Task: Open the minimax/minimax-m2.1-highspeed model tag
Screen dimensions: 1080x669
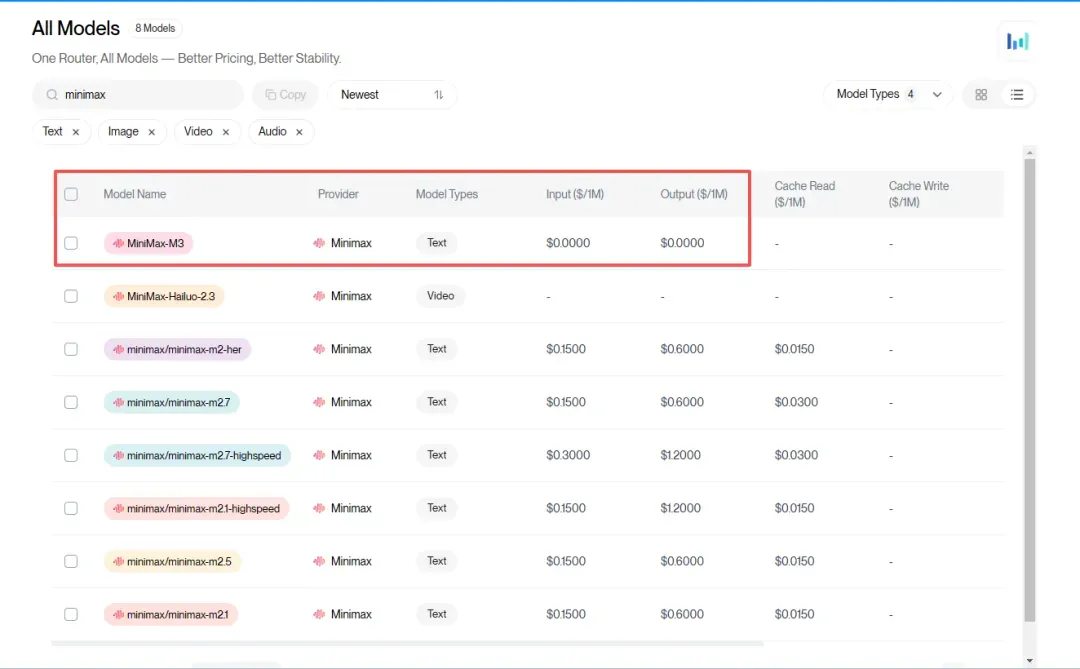Action: (x=196, y=508)
